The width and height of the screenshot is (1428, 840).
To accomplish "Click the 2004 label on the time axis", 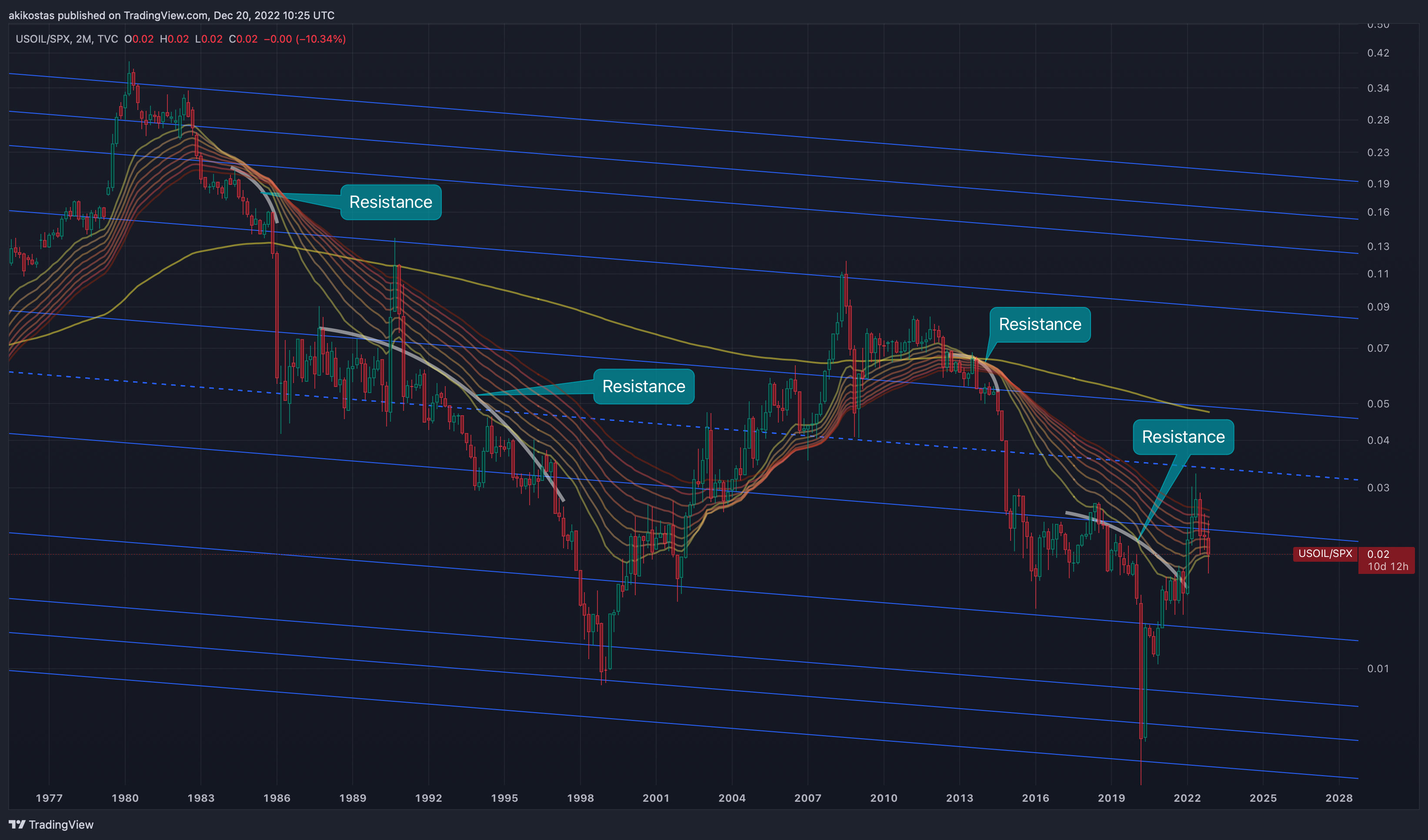I will tap(732, 798).
